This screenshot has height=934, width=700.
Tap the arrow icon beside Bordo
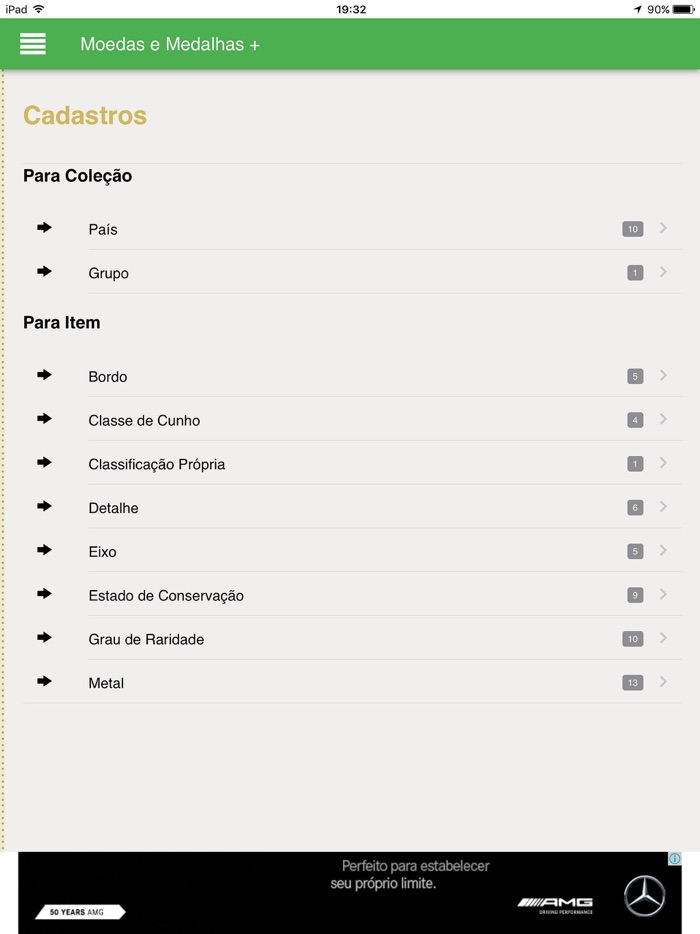[44, 375]
